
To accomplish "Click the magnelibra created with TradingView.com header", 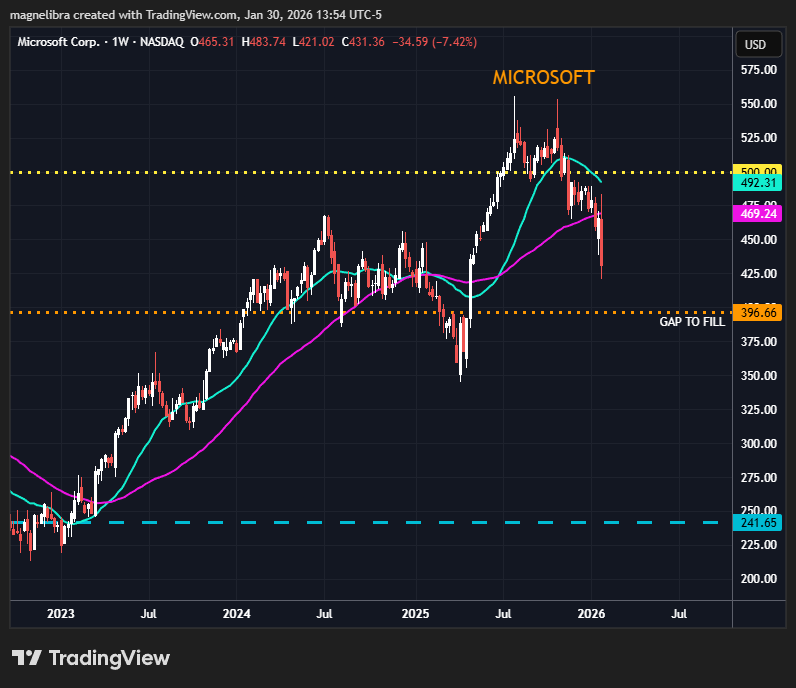I will (195, 15).
